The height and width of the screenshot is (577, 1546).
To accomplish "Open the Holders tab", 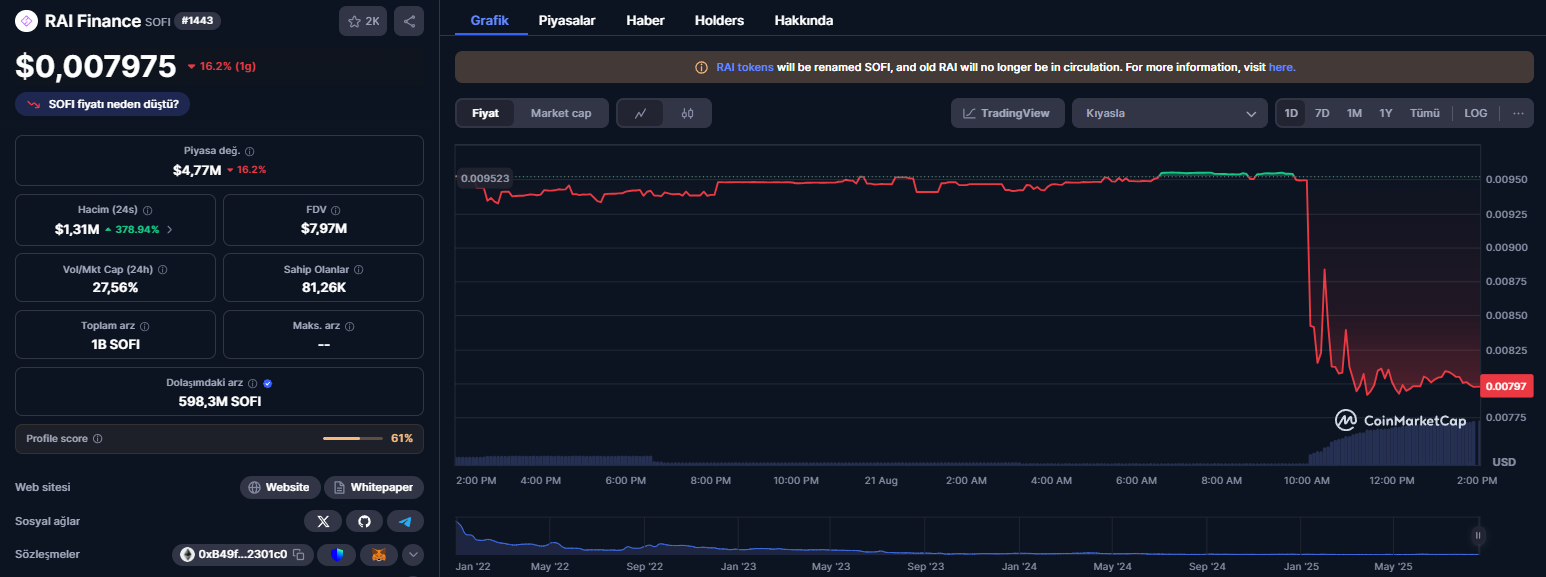I will (719, 20).
